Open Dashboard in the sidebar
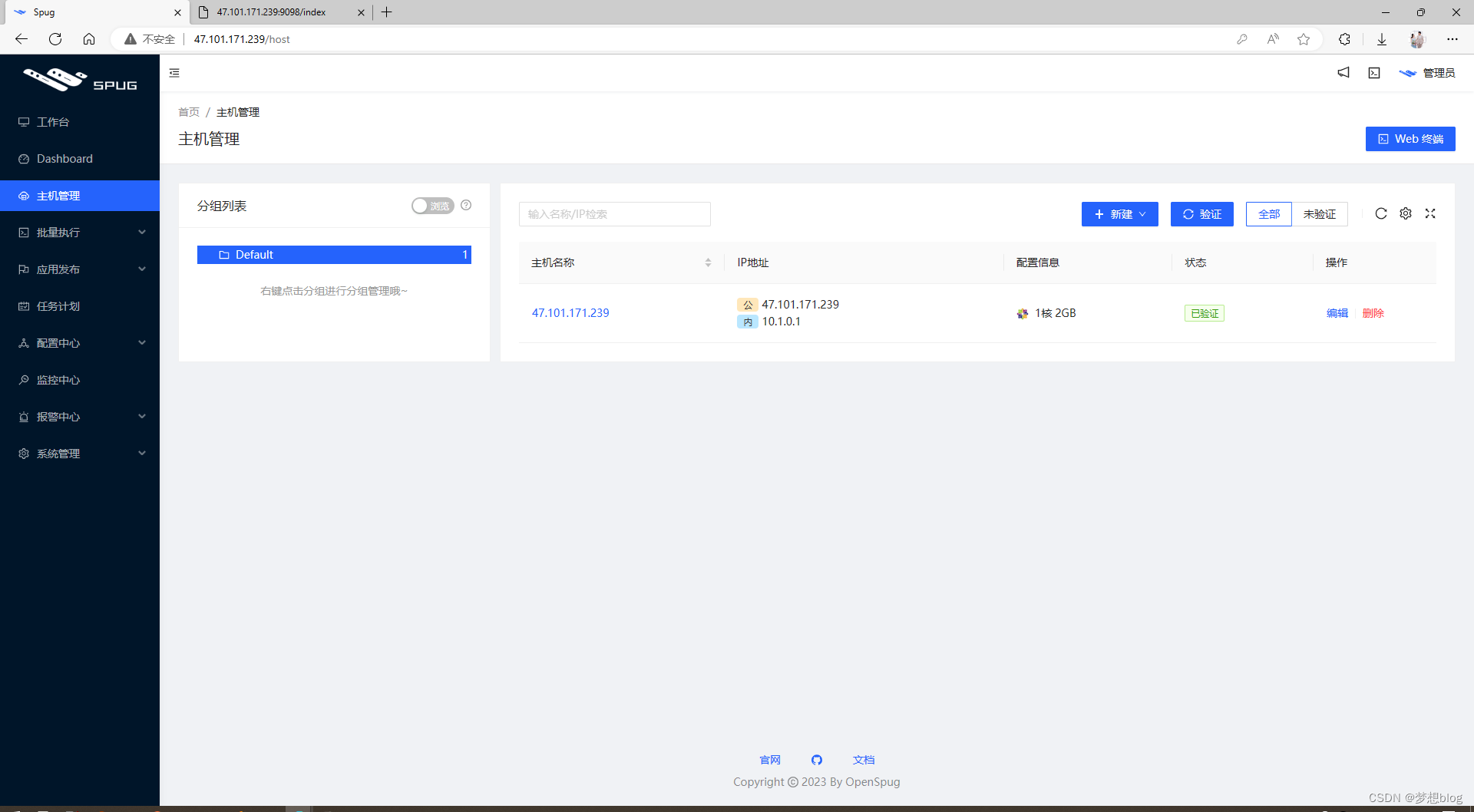Screen dimensions: 1474x812 point(80,159)
